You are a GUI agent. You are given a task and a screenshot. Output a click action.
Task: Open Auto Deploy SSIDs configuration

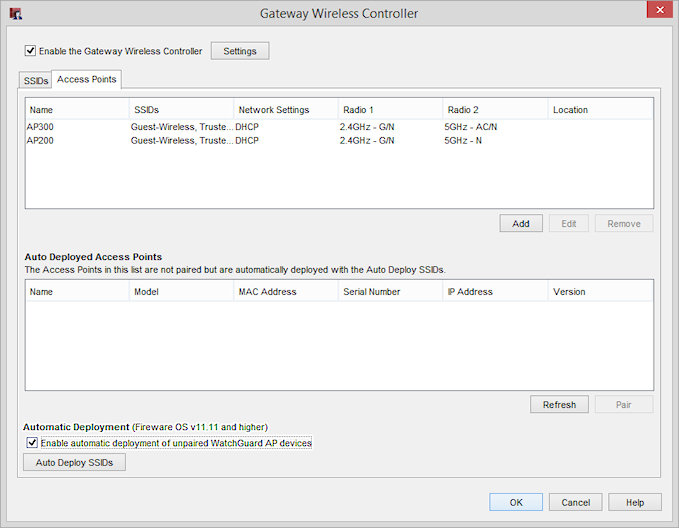pos(74,463)
